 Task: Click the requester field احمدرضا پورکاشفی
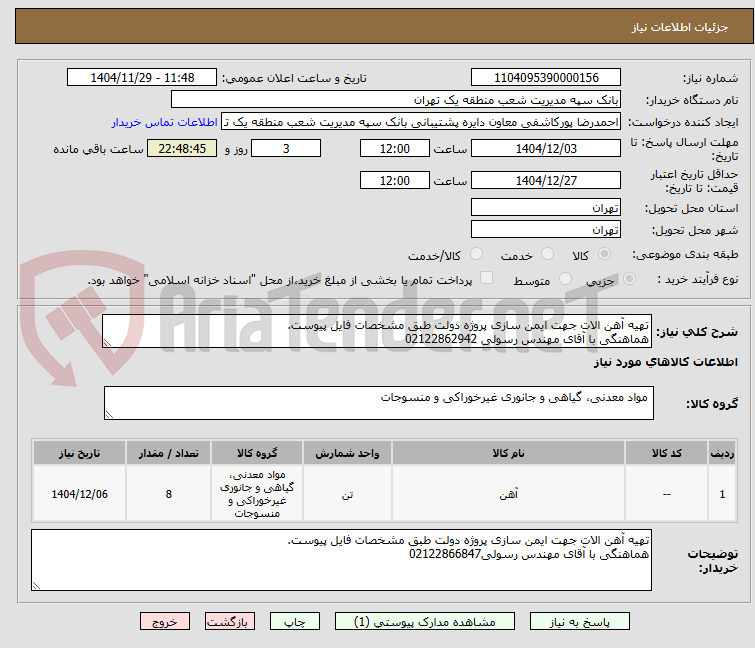[x=421, y=122]
